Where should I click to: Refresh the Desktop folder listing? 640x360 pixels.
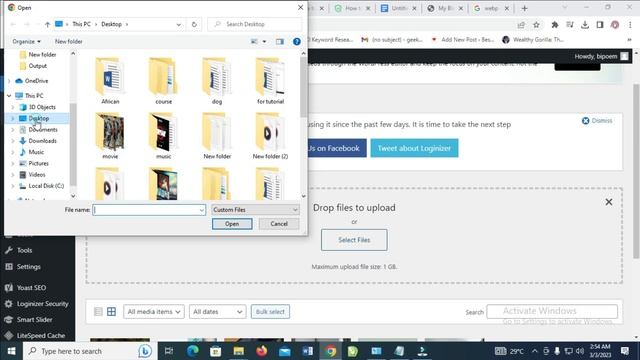pos(194,24)
